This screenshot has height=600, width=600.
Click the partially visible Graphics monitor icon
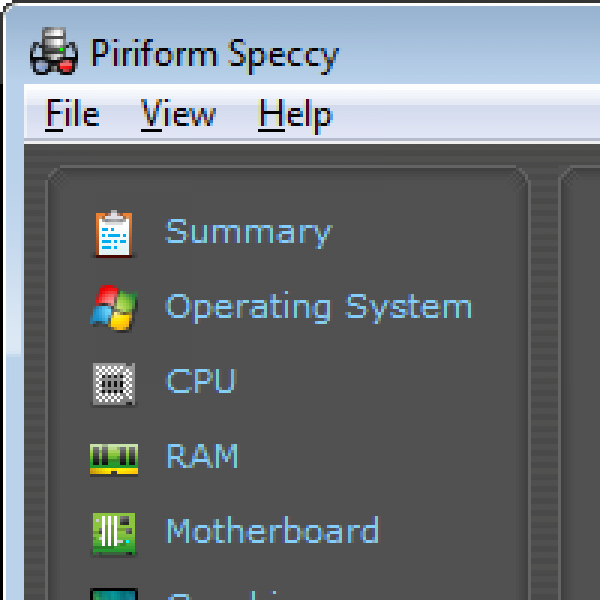(113, 594)
